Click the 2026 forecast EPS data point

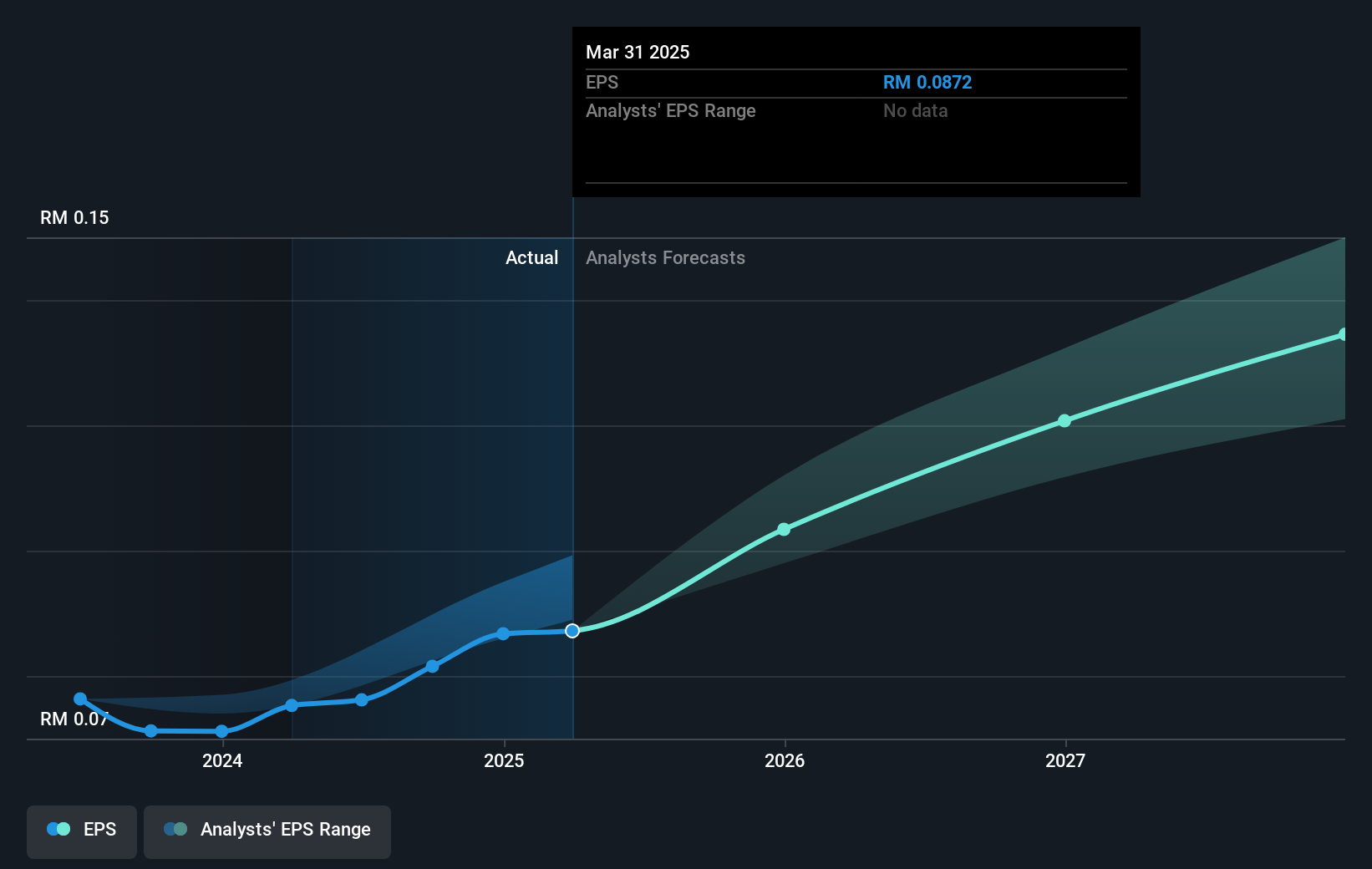tap(784, 529)
